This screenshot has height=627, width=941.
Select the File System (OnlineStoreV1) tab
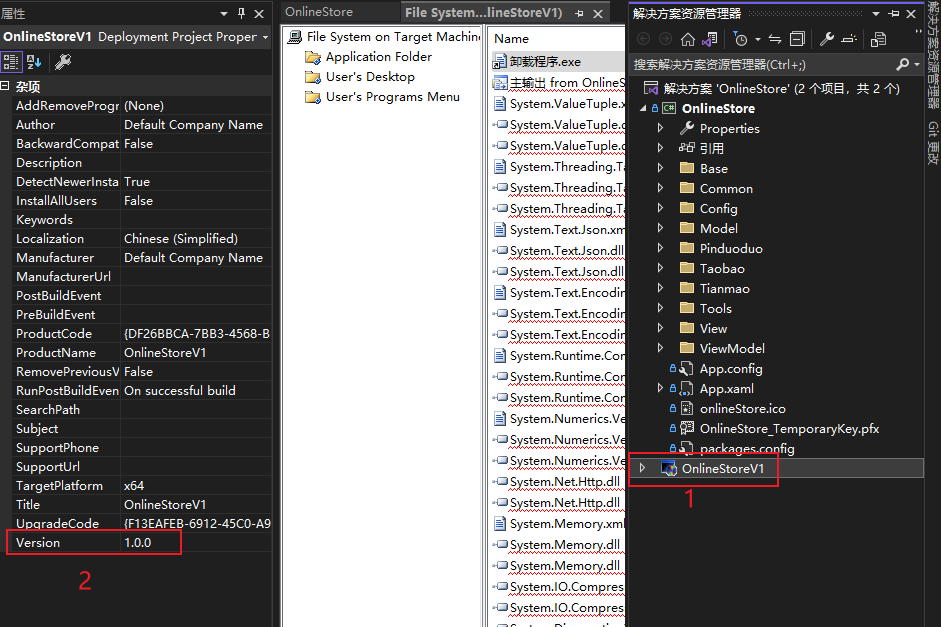483,13
